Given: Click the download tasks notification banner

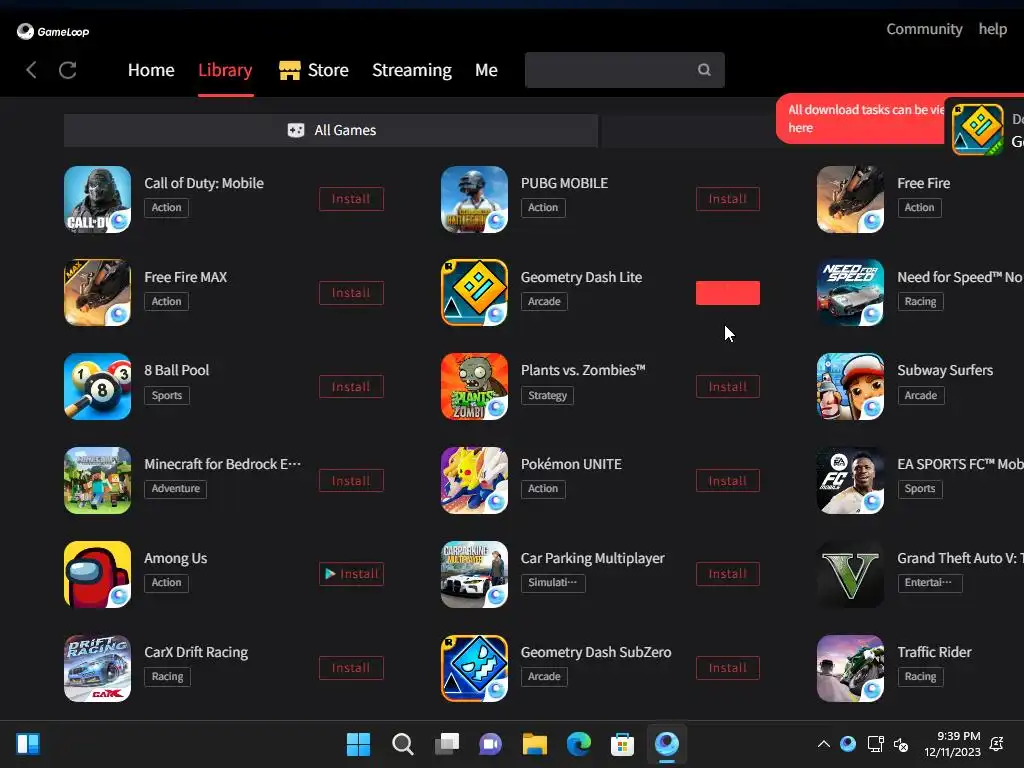Looking at the screenshot, I should [x=861, y=118].
